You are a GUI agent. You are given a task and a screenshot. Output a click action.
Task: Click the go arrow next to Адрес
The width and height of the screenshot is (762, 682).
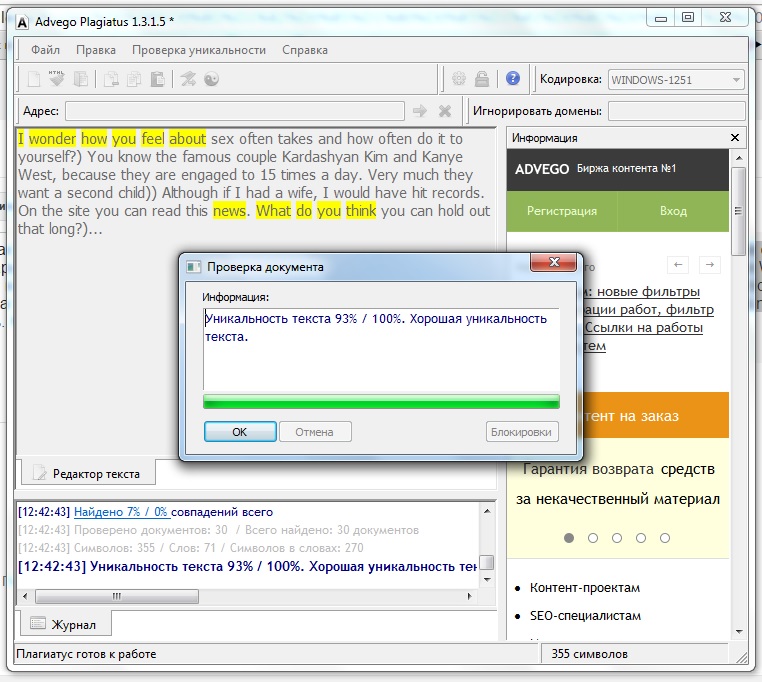tap(419, 111)
